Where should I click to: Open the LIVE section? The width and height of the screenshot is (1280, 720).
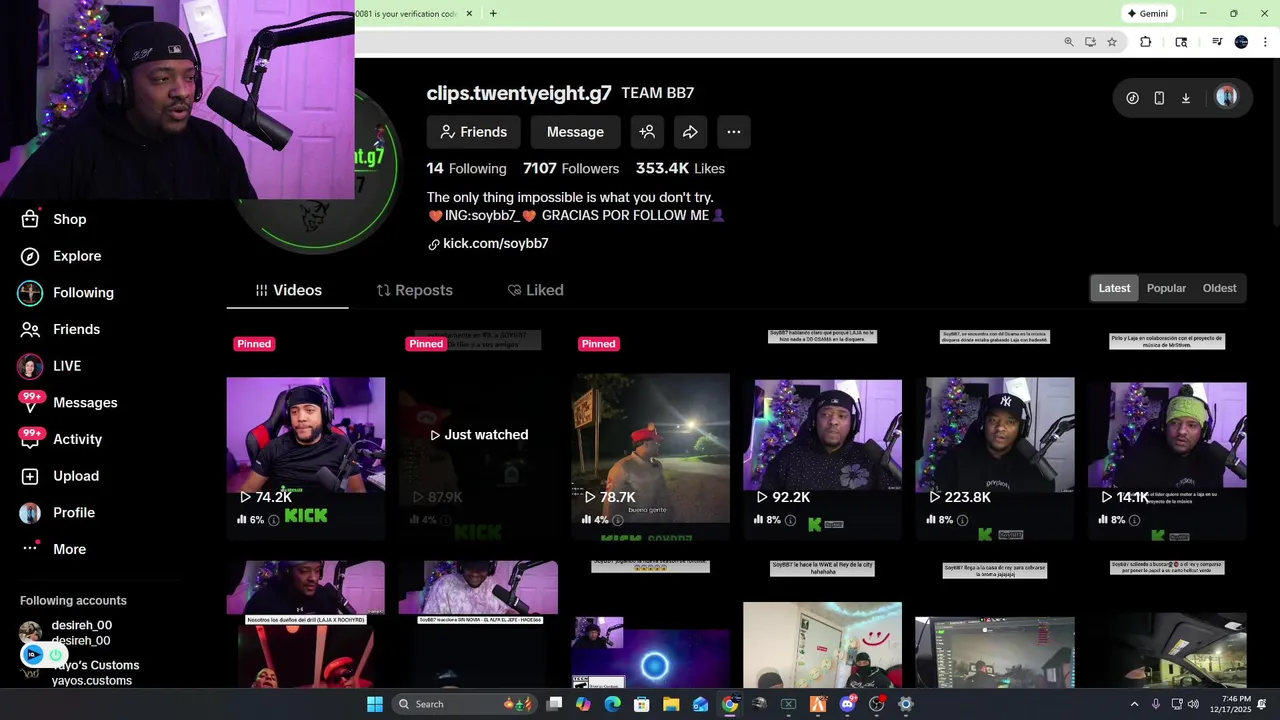[x=50, y=366]
